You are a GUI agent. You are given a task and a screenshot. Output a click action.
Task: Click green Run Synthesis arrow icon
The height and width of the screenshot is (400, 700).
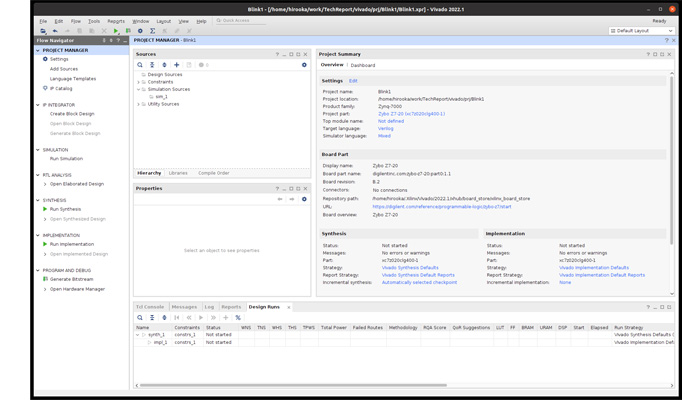45,209
